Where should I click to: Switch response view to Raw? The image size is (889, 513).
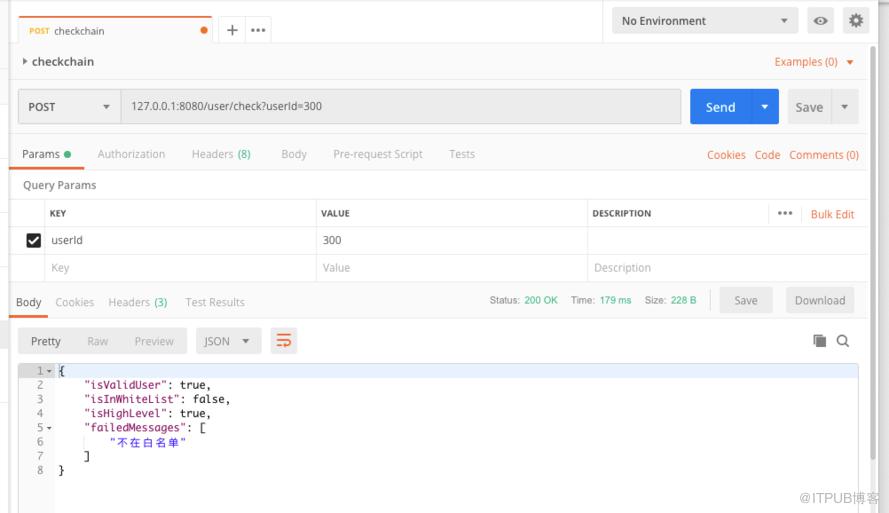[x=98, y=341]
